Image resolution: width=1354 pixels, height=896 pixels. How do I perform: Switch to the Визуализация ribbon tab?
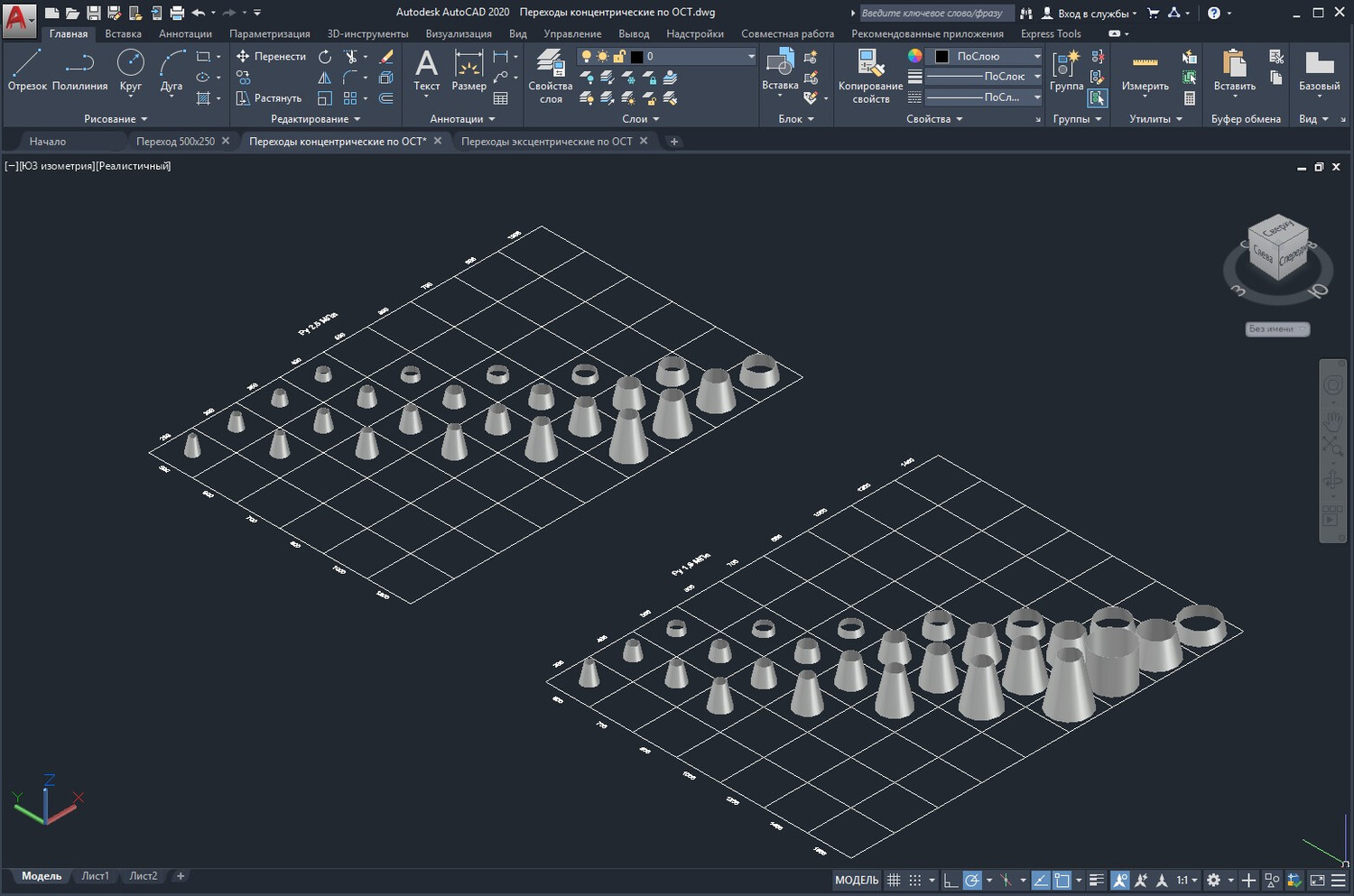459,33
